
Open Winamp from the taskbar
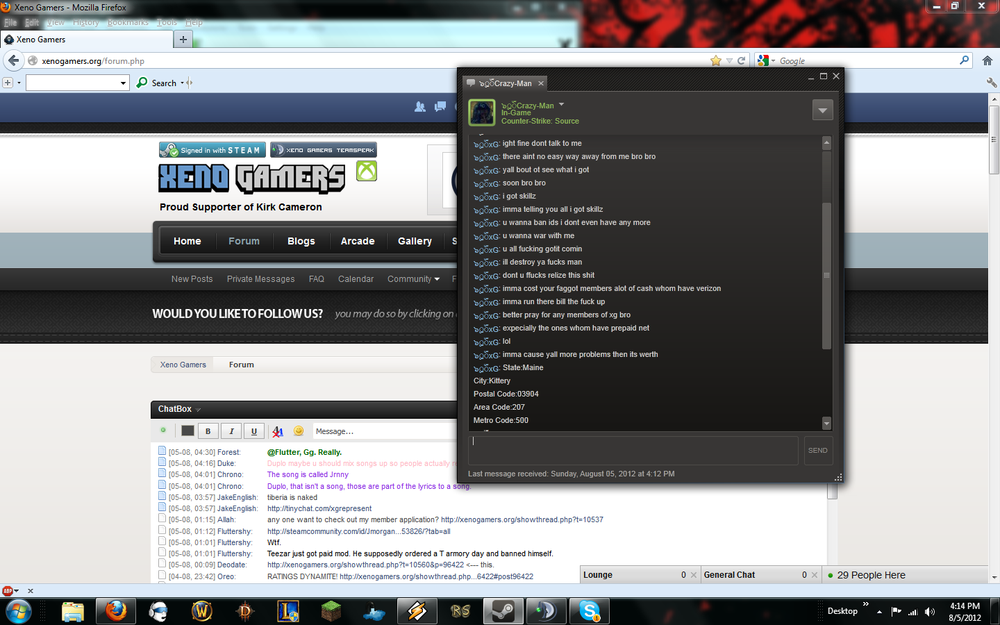(416, 611)
